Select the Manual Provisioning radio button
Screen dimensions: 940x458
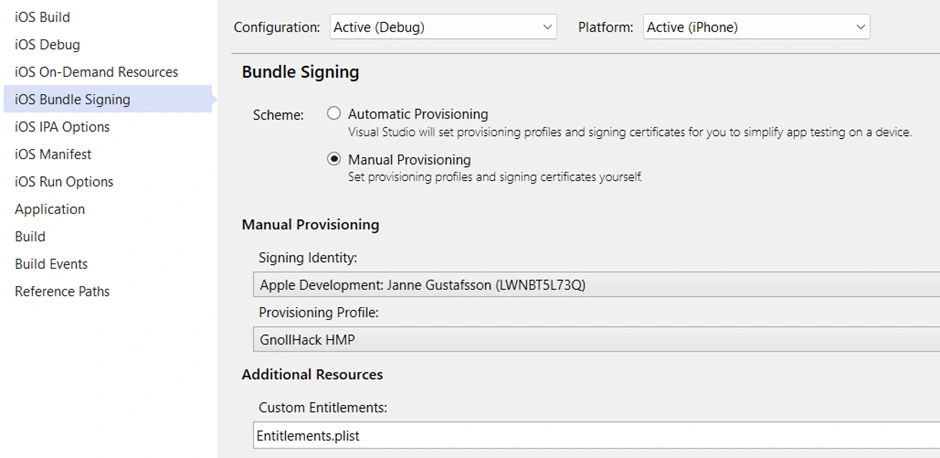[x=333, y=159]
